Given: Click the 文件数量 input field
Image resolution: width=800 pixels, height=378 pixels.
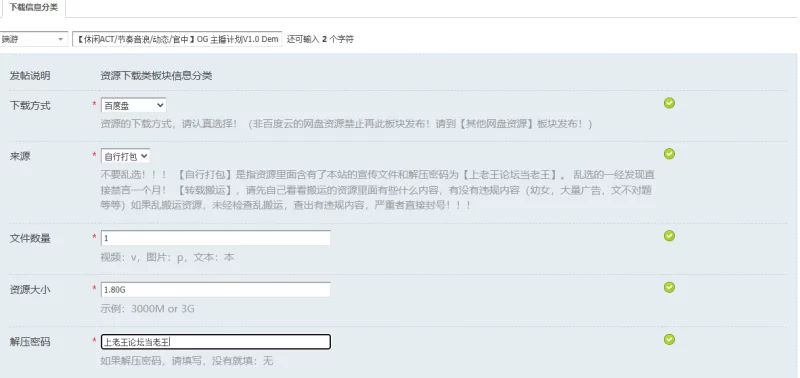Looking at the screenshot, I should (x=215, y=238).
